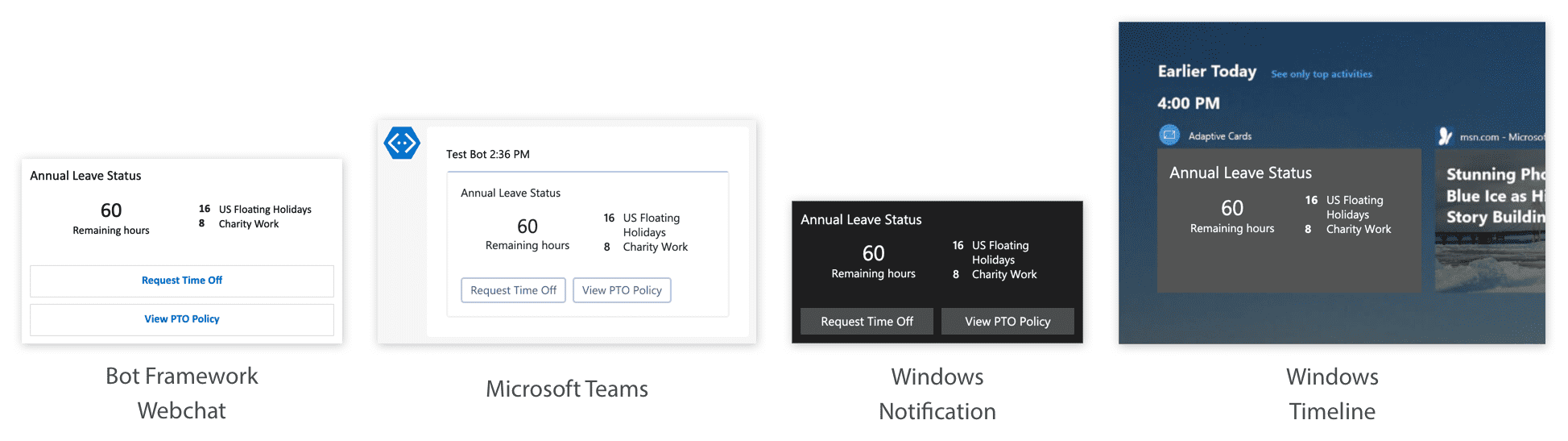Click the msn.com bird icon in Timeline

1446,136
